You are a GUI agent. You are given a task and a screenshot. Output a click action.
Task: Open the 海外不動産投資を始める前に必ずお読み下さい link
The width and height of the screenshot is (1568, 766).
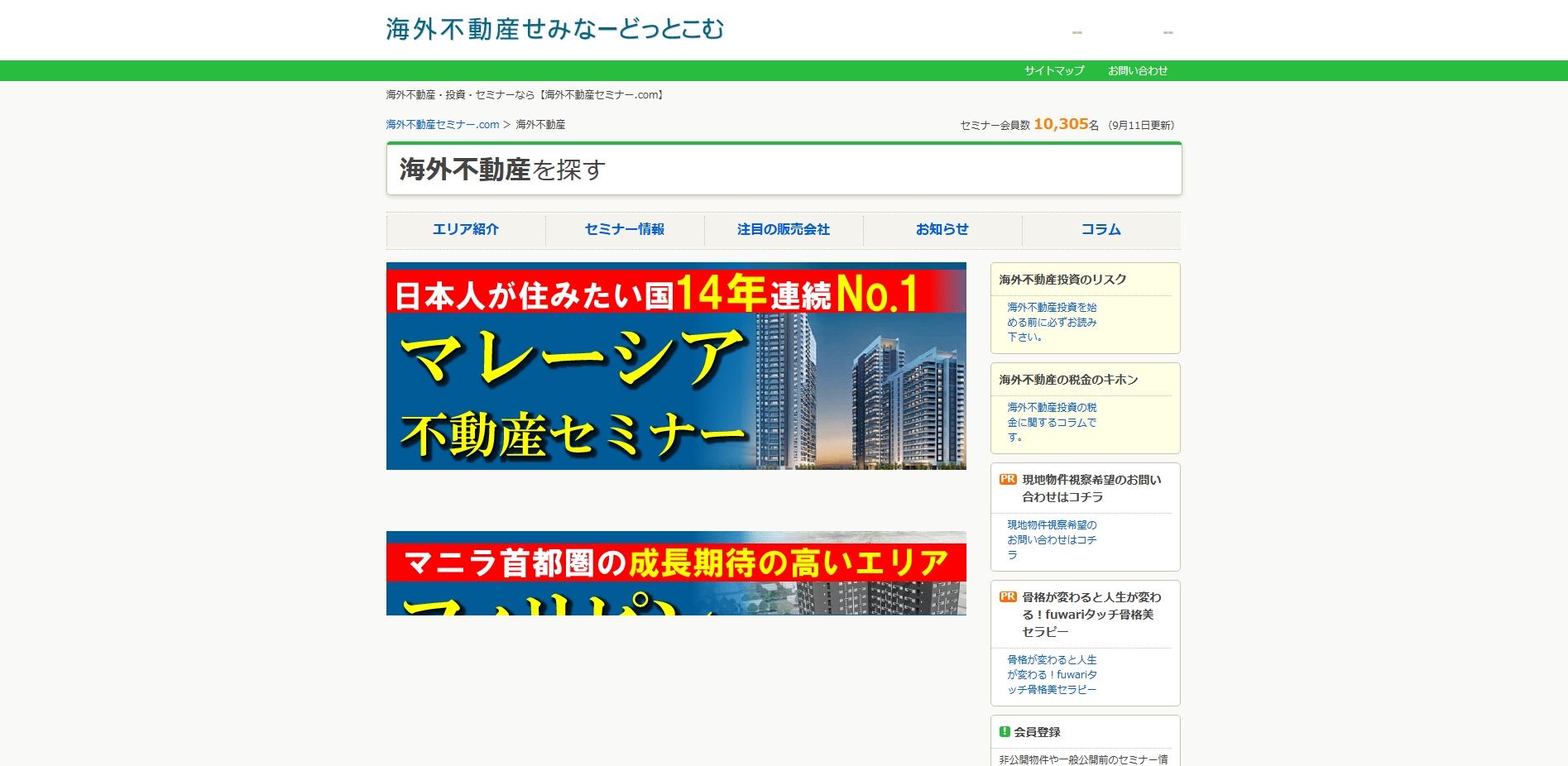point(1052,323)
